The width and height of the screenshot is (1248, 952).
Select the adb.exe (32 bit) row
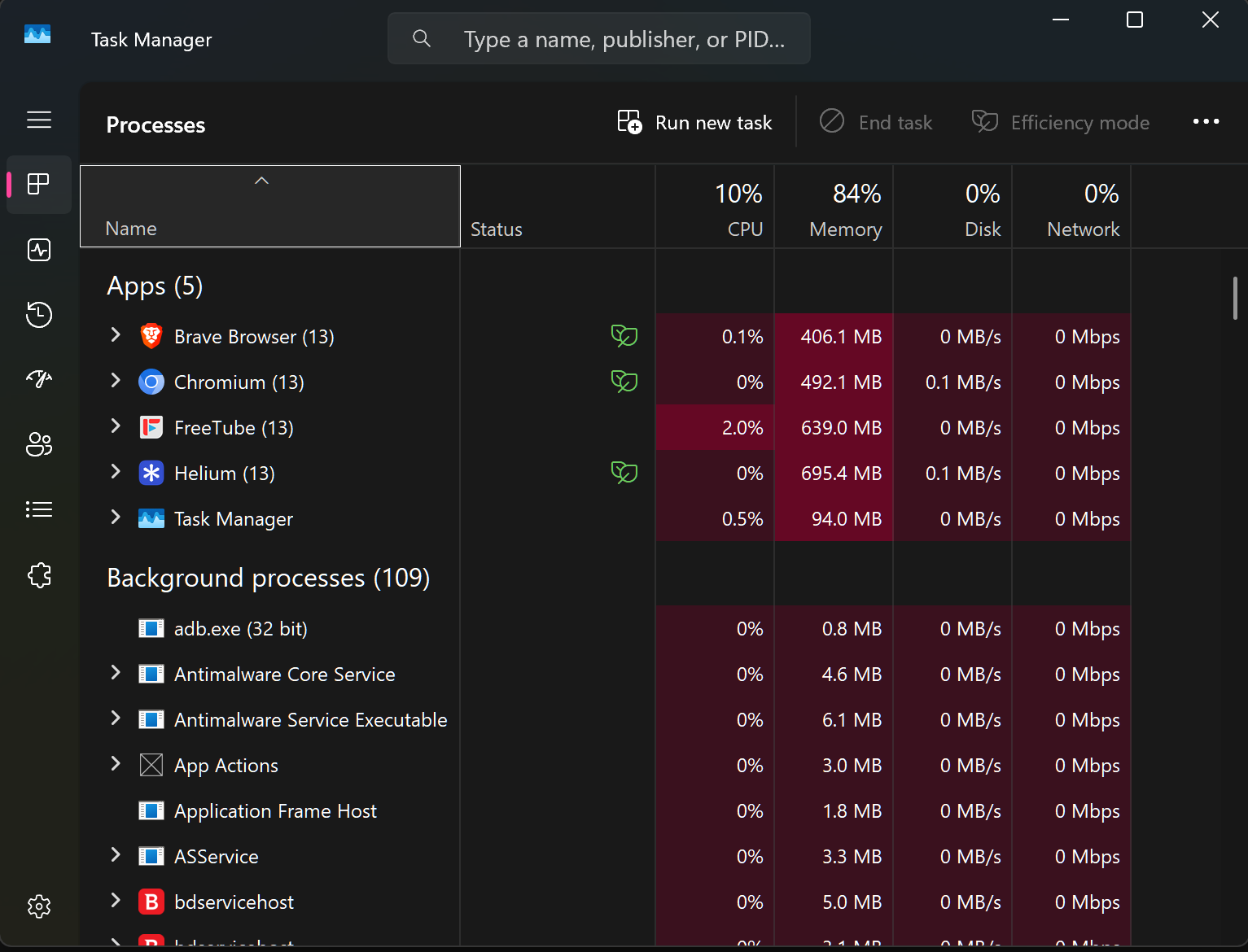pos(606,628)
